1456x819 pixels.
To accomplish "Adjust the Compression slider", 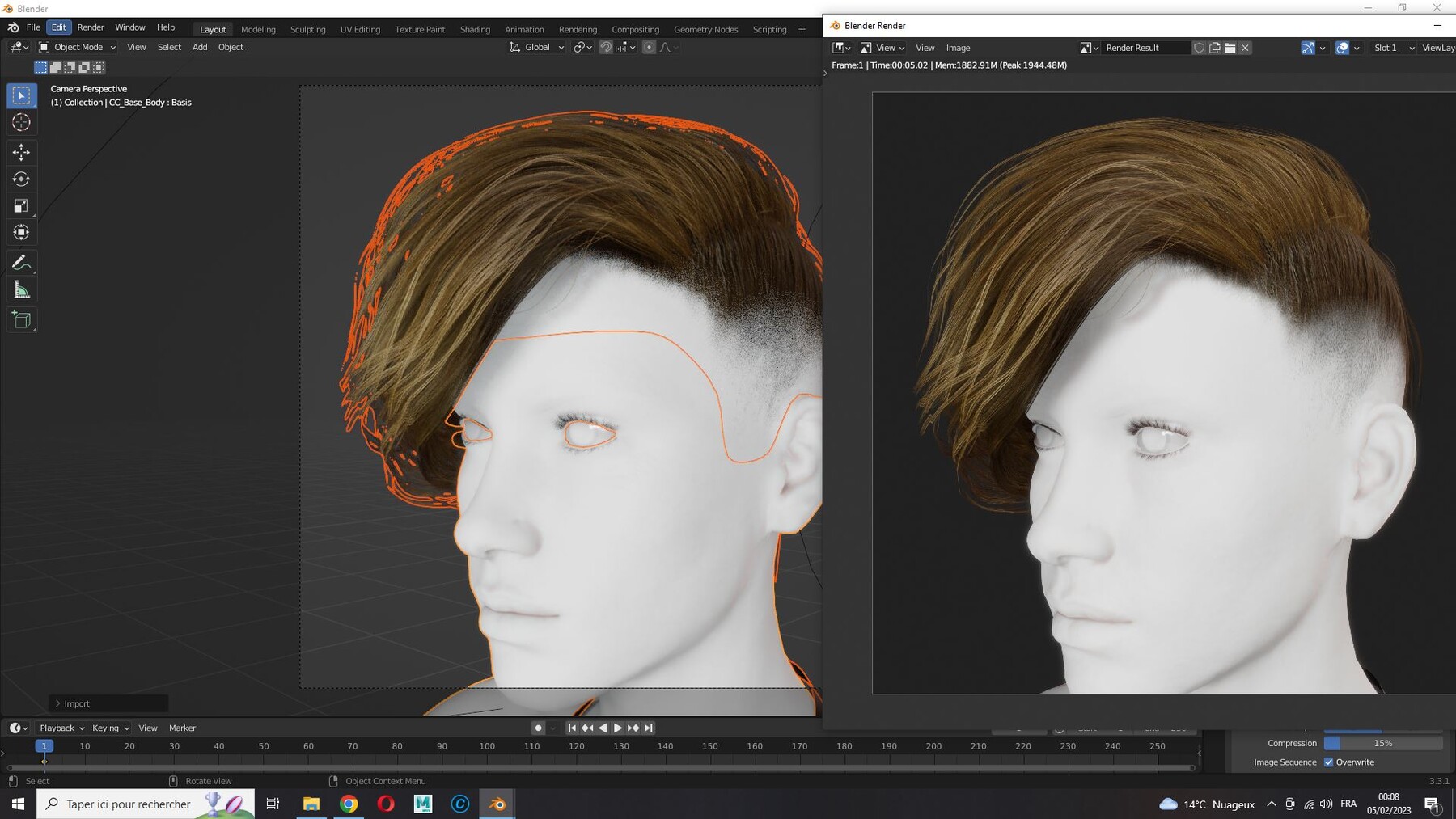I will tap(1382, 743).
